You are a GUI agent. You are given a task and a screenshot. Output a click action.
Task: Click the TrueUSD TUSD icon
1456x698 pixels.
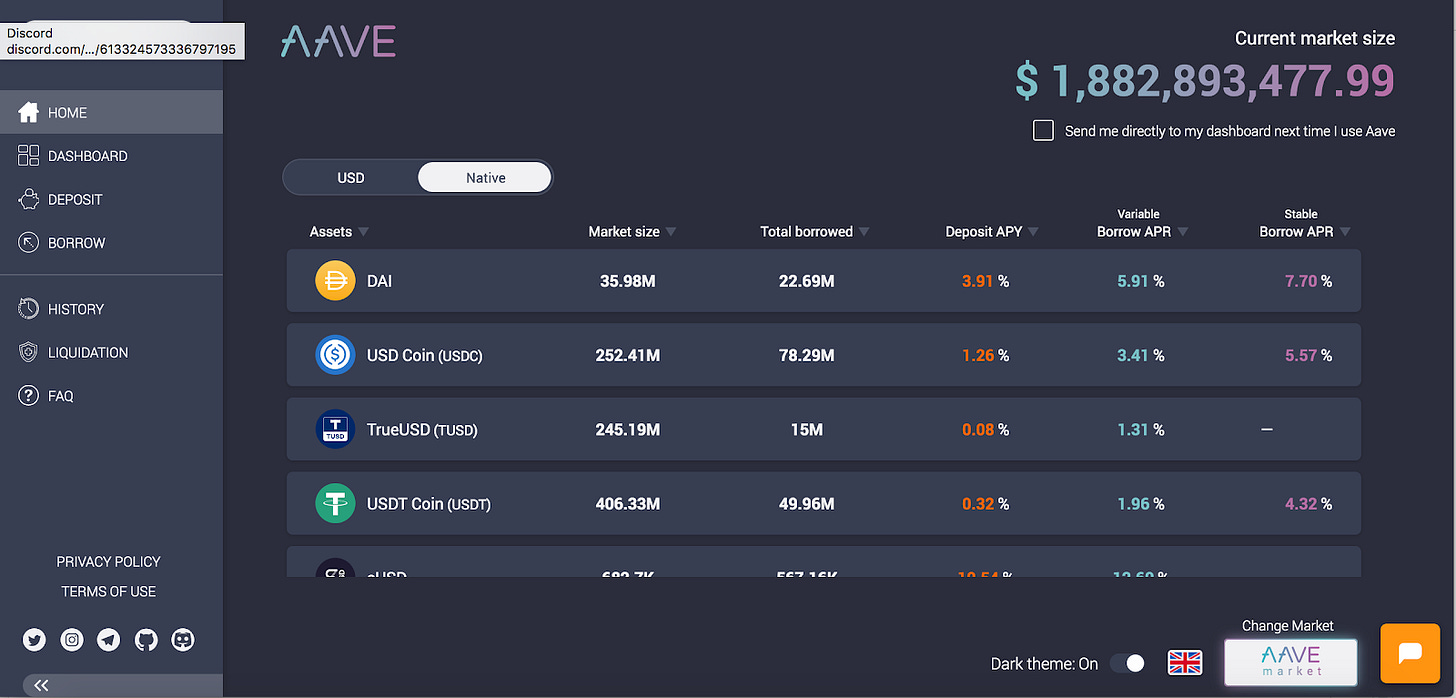click(x=335, y=429)
